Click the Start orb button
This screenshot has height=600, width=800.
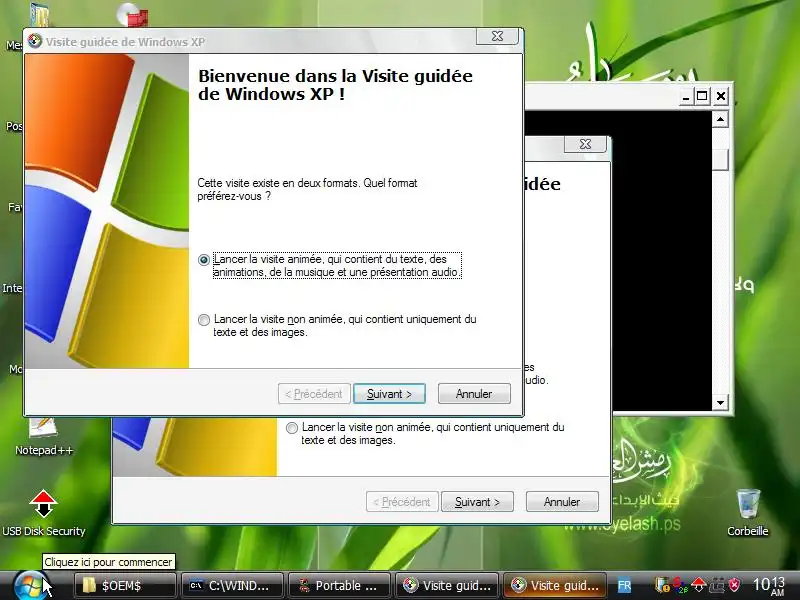click(x=32, y=585)
